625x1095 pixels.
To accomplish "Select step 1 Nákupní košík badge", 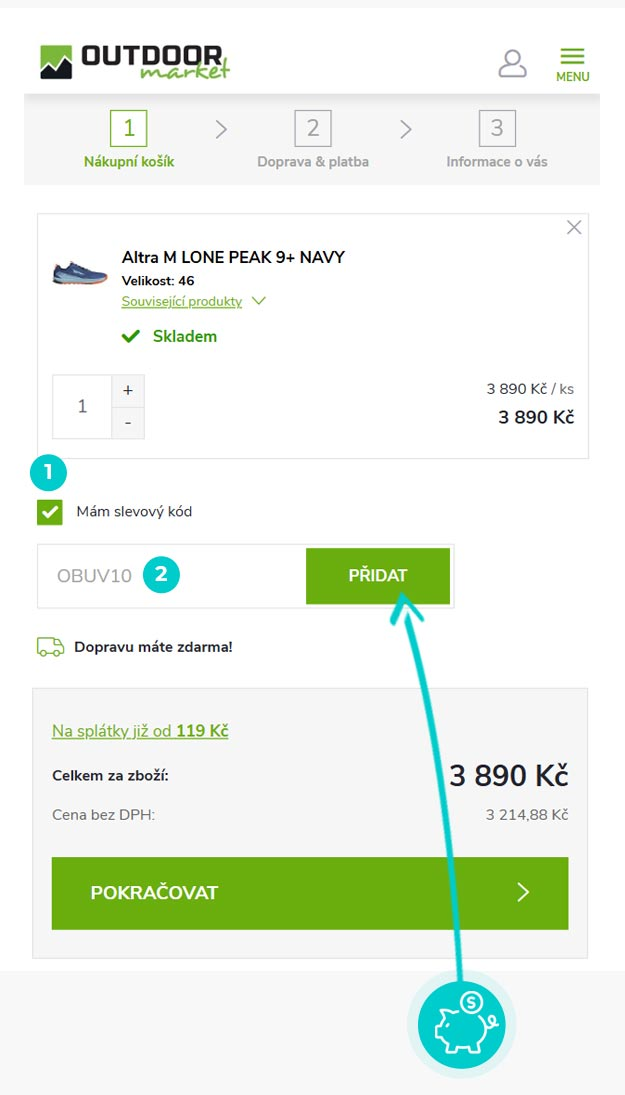I will click(127, 128).
